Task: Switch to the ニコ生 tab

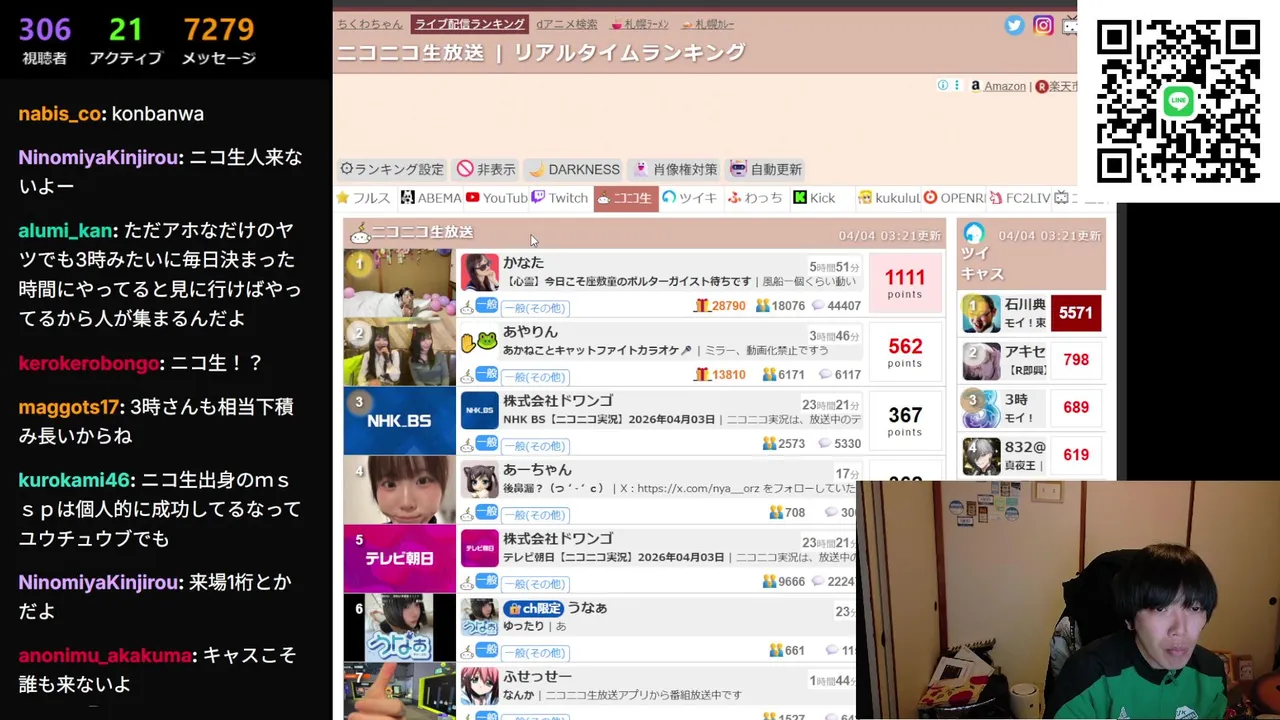Action: point(625,198)
